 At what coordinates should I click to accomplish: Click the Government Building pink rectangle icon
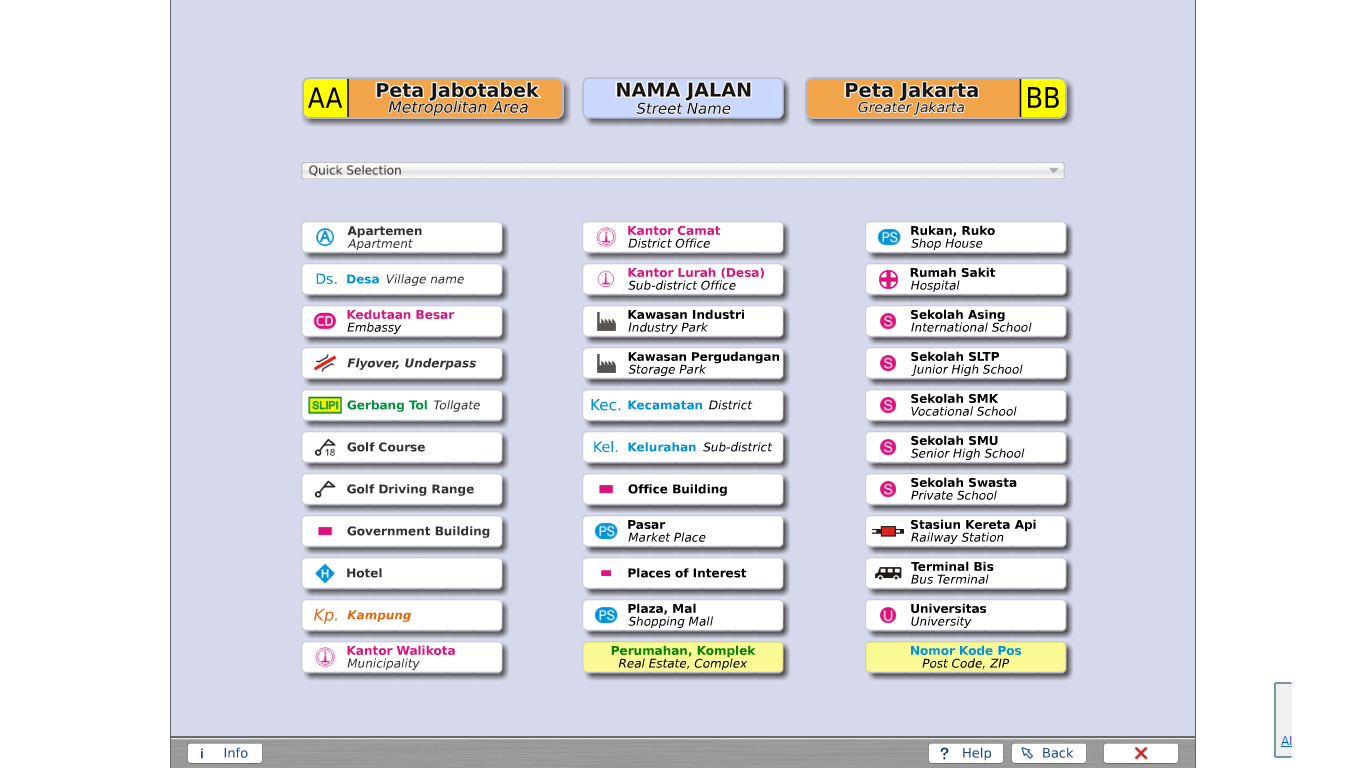[325, 531]
